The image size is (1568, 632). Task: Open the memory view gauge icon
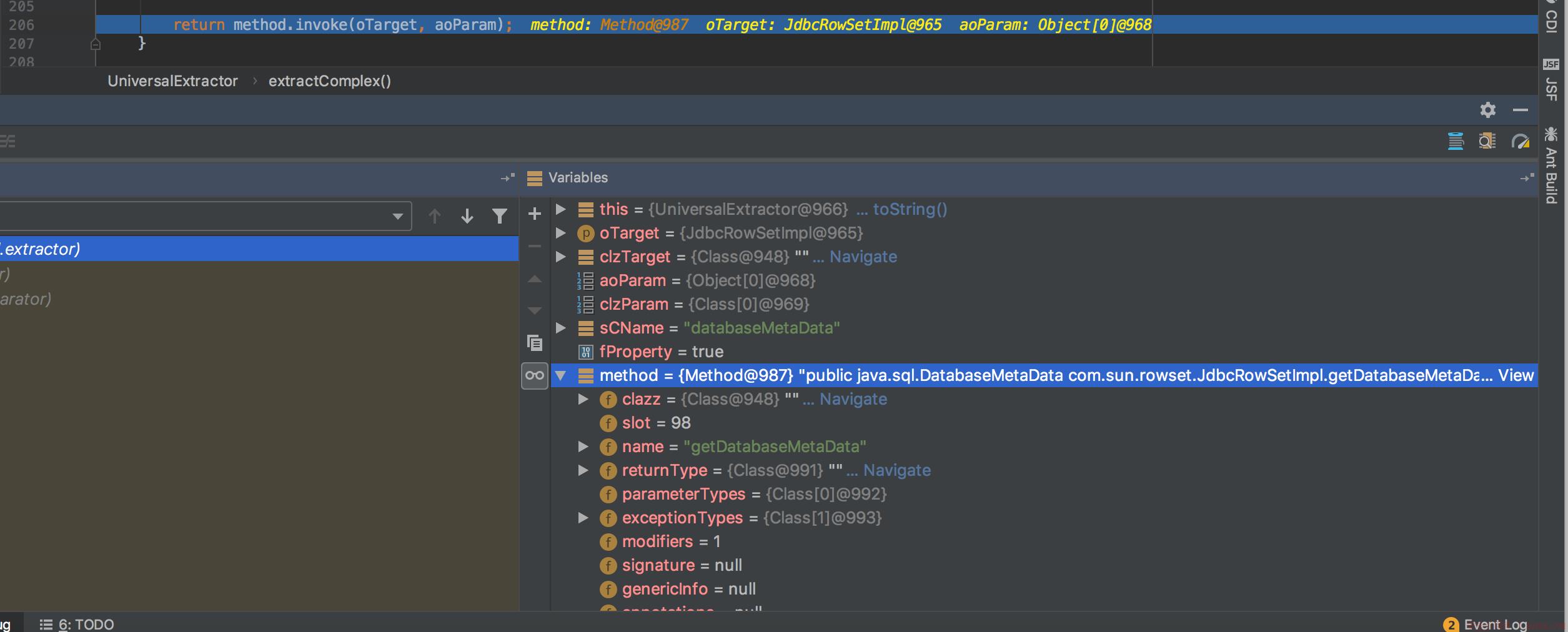(1520, 142)
